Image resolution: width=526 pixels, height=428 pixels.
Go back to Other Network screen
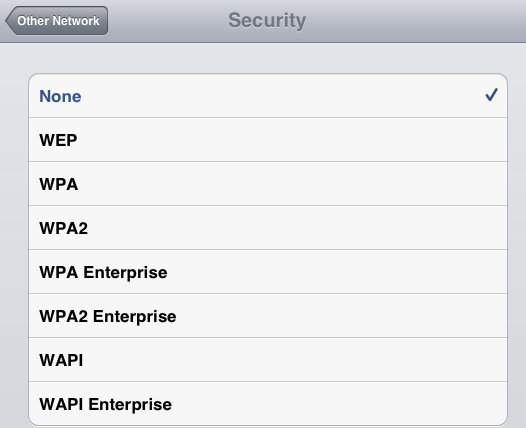pyautogui.click(x=56, y=20)
